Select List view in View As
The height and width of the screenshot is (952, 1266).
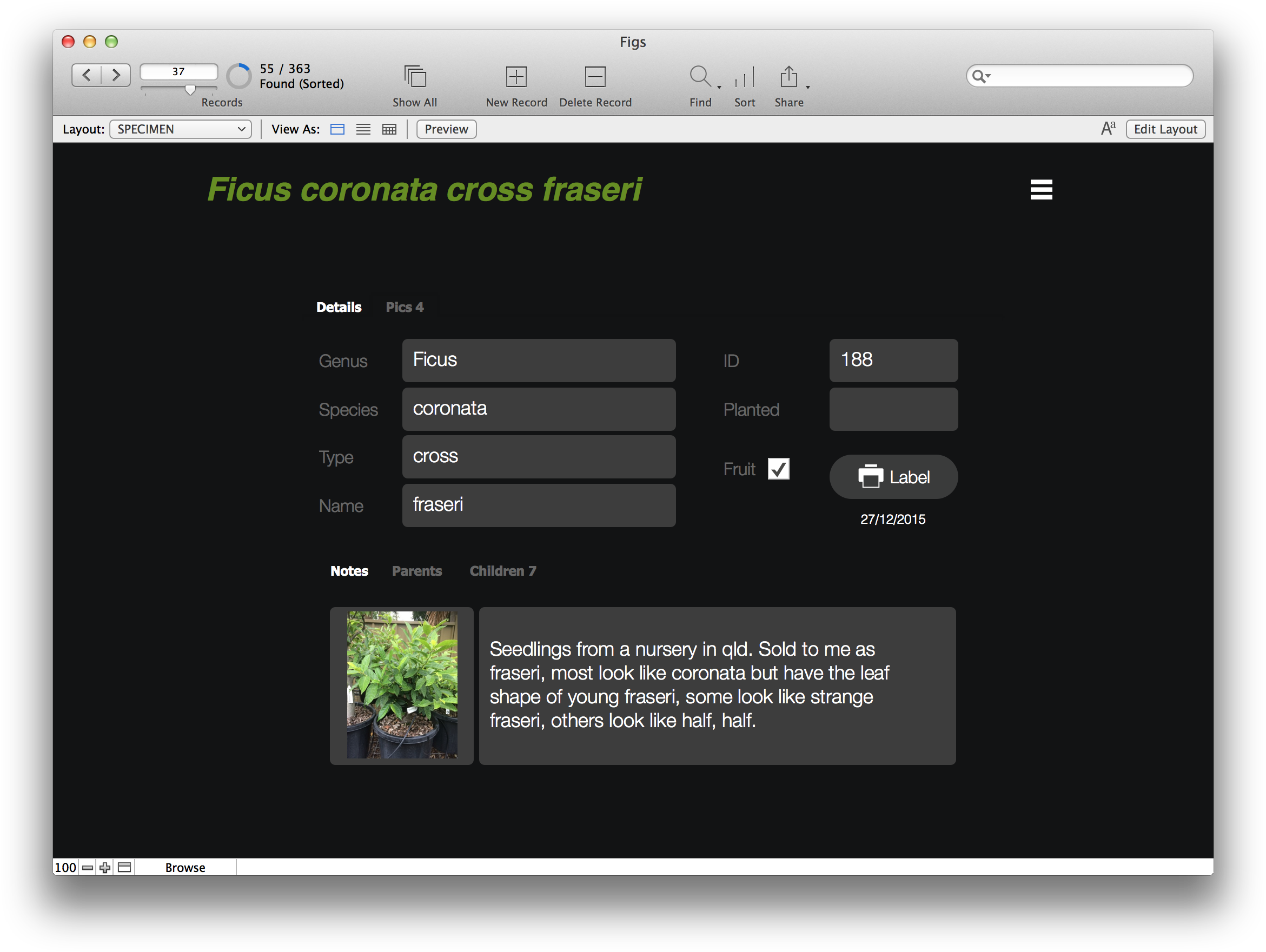click(x=363, y=129)
